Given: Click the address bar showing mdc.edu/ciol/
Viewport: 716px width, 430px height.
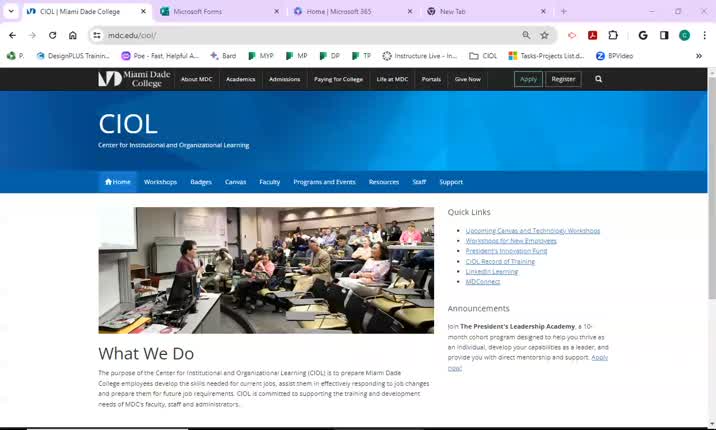Looking at the screenshot, I should 300,35.
